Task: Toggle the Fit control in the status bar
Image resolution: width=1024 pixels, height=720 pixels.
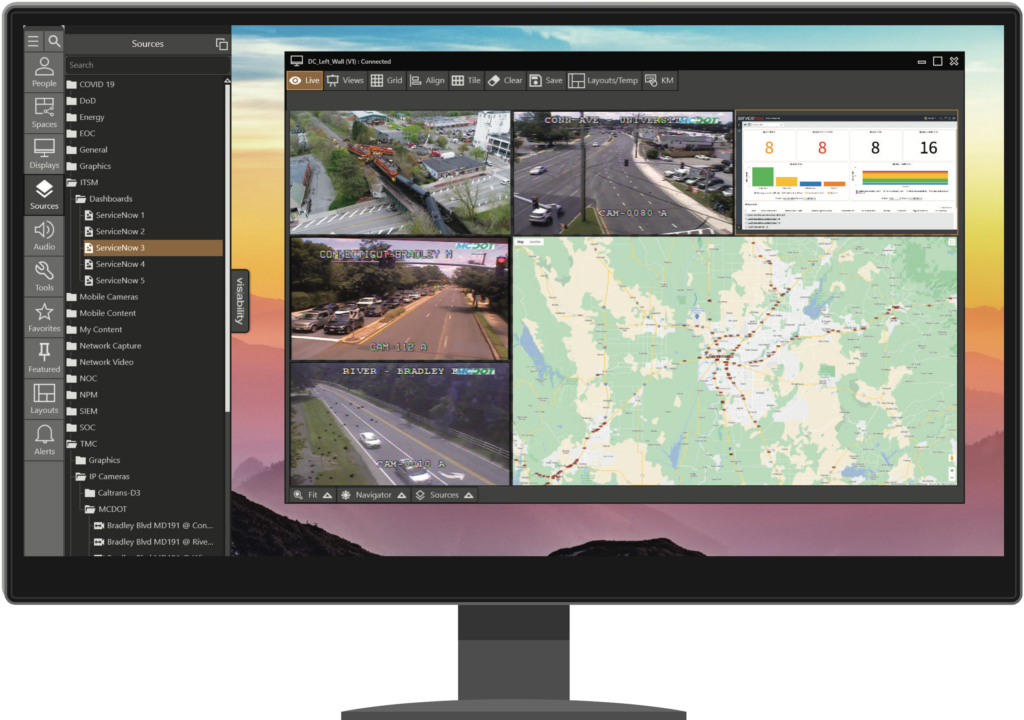Action: coord(311,495)
